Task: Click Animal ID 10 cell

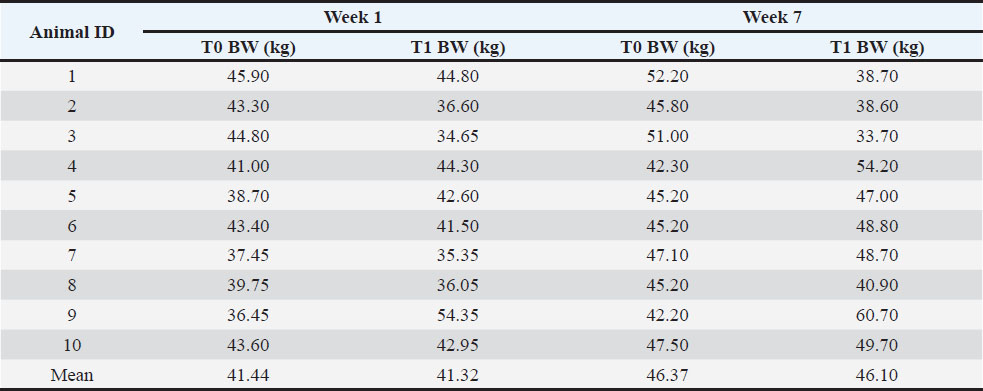Action: coord(72,345)
